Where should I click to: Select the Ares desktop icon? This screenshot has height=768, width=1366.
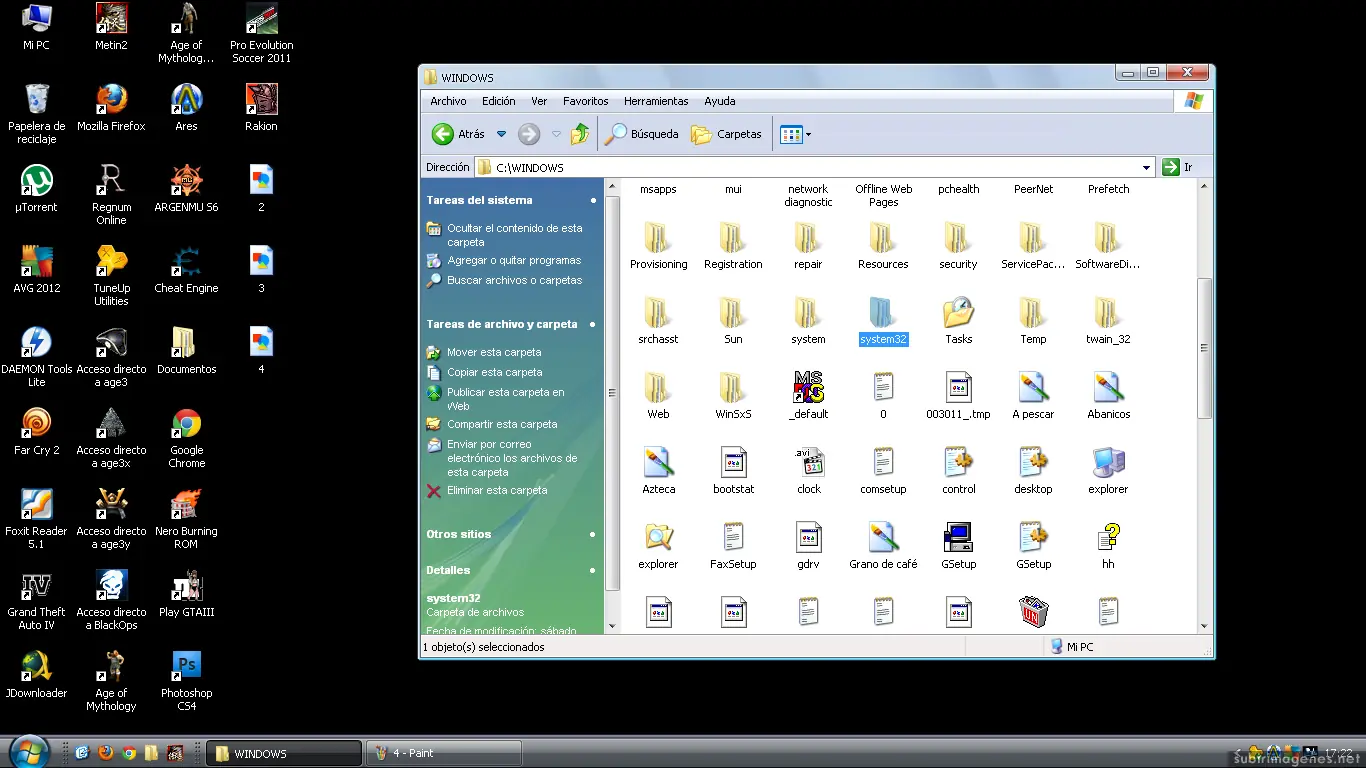[x=186, y=108]
